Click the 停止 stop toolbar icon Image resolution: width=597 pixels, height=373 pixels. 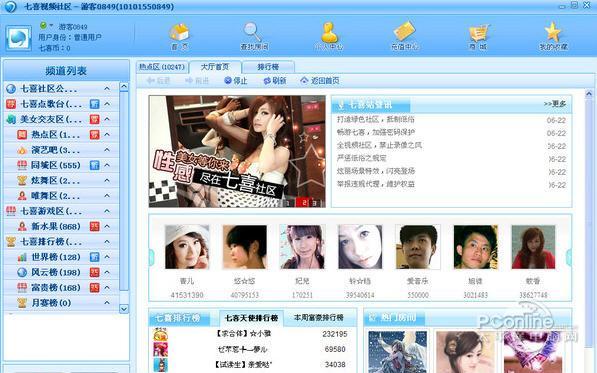point(236,81)
